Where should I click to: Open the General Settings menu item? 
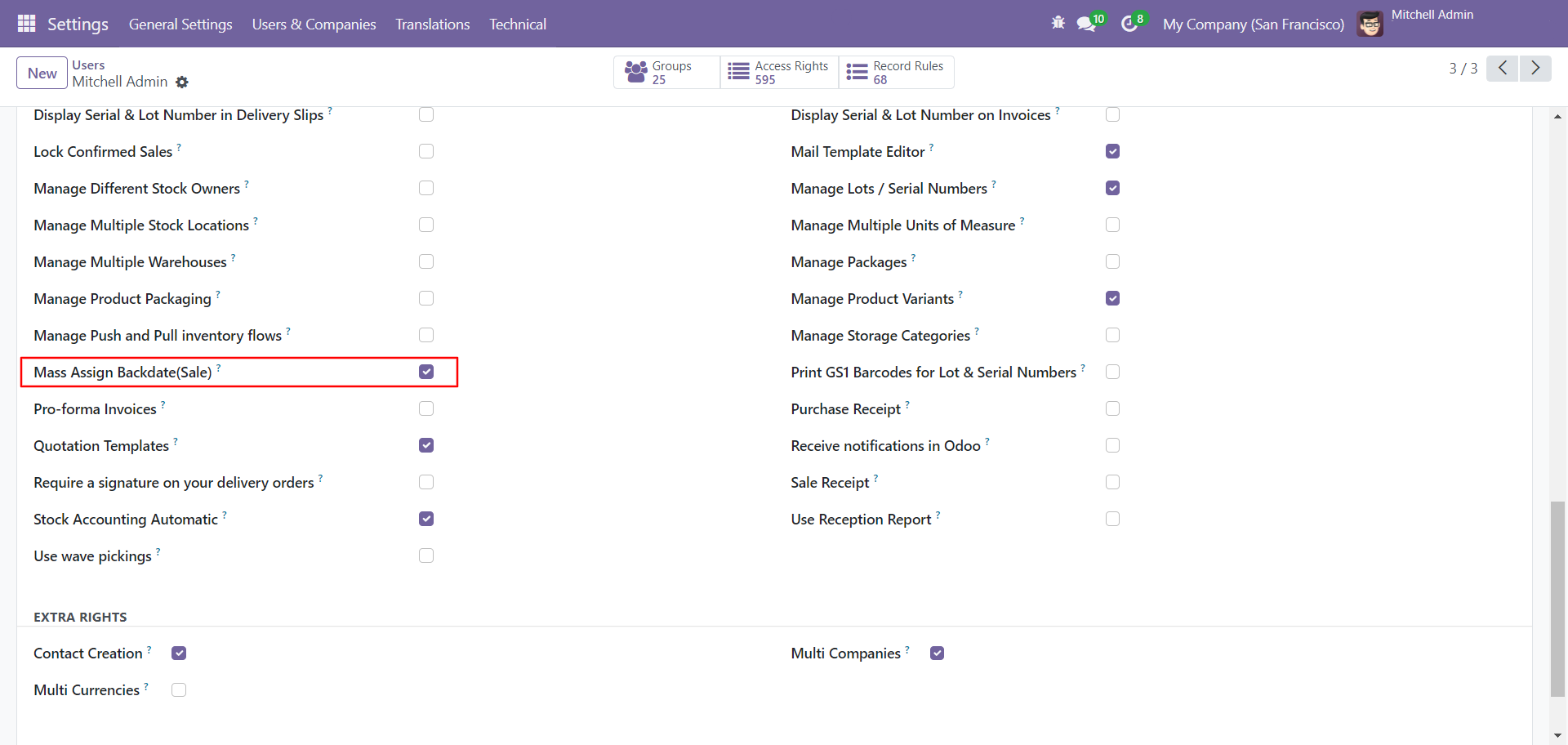click(180, 24)
